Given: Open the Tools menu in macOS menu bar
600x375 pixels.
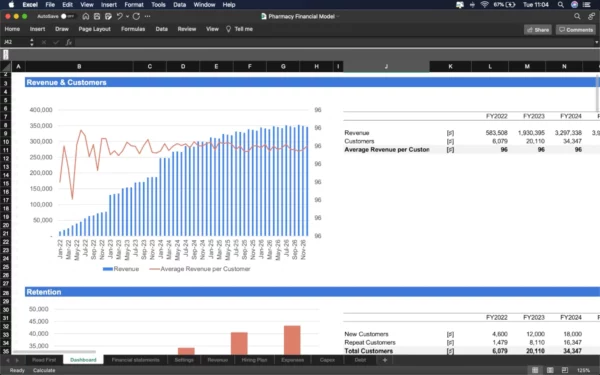Looking at the screenshot, I should click(158, 5).
